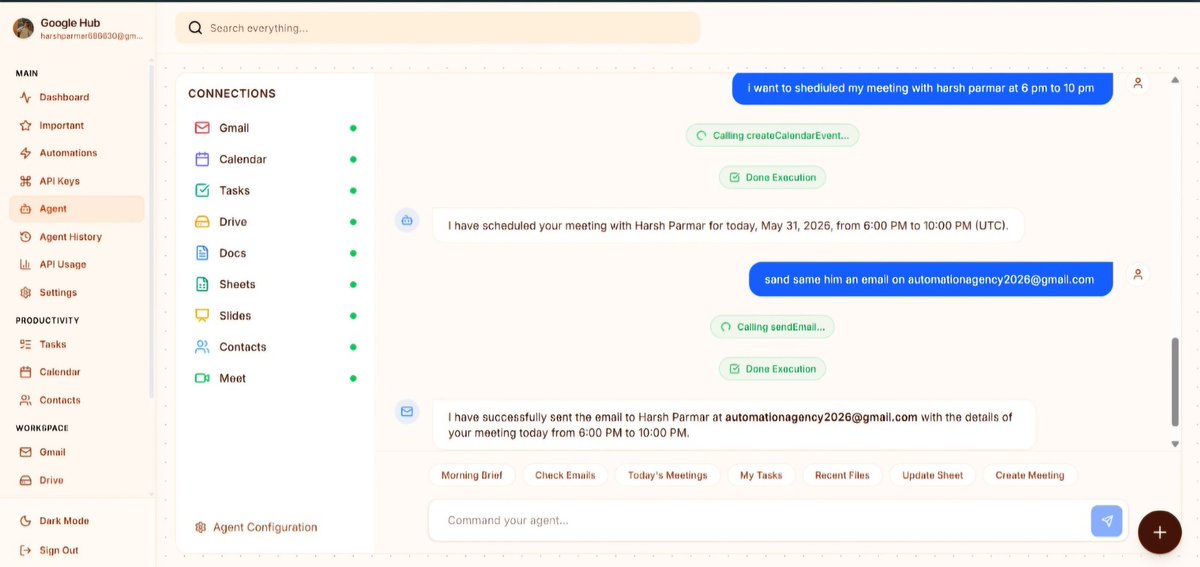Click Calendar icon under Productivity
Image resolution: width=1200 pixels, height=567 pixels.
pyautogui.click(x=26, y=372)
